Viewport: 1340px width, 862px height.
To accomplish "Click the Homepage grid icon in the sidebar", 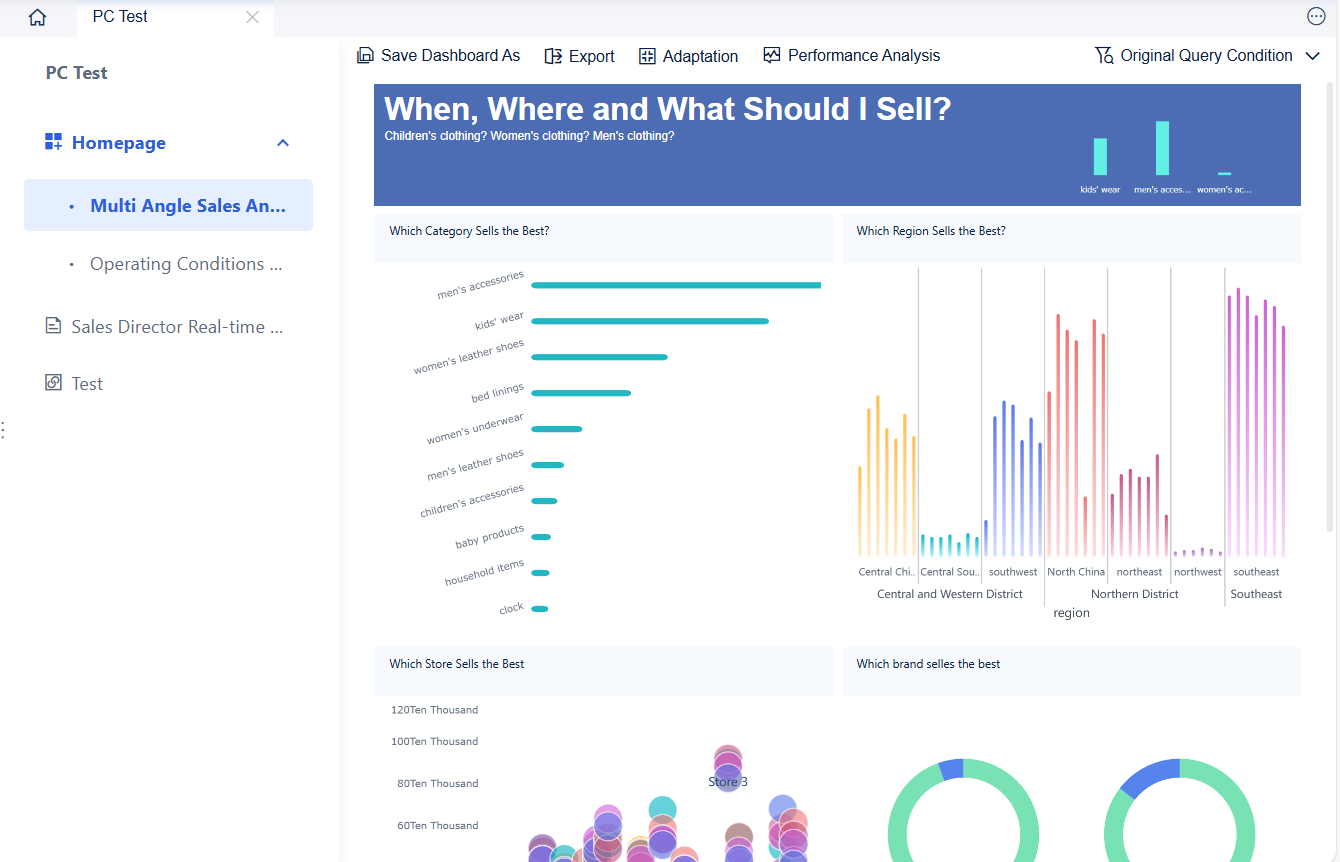I will (54, 142).
